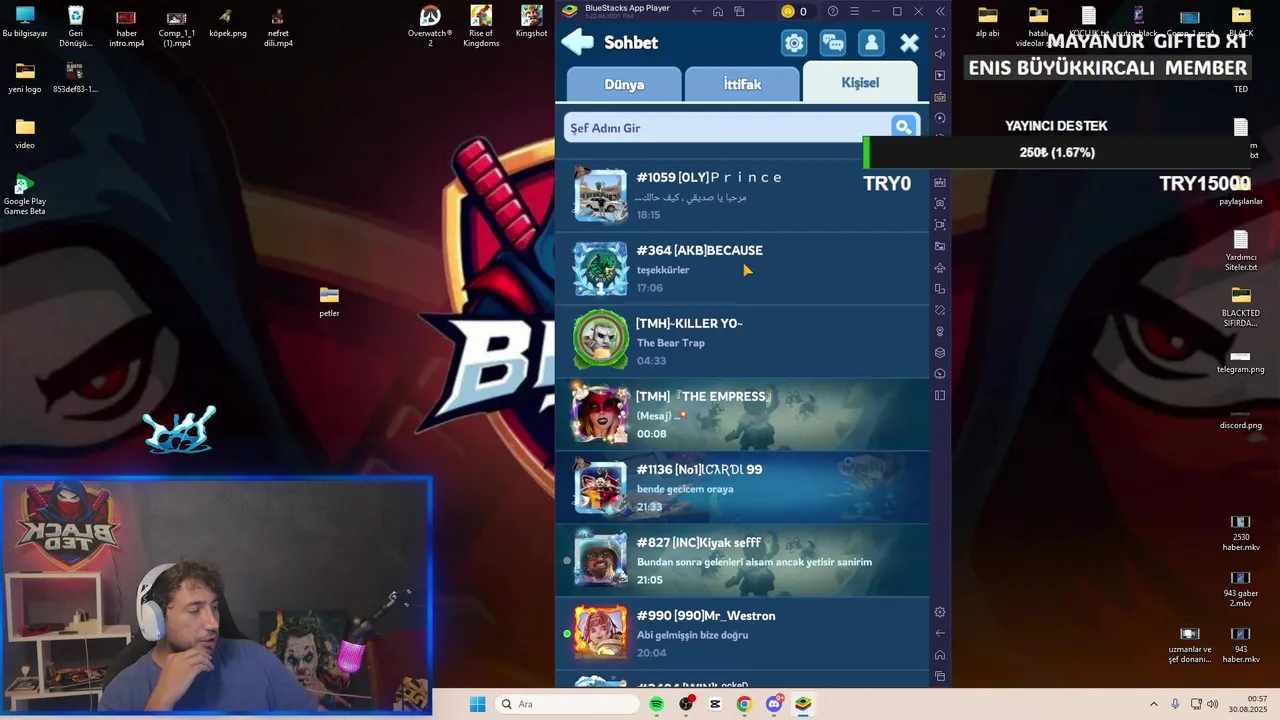Open chat with #827 [INC]Kiyak sefff

742,560
